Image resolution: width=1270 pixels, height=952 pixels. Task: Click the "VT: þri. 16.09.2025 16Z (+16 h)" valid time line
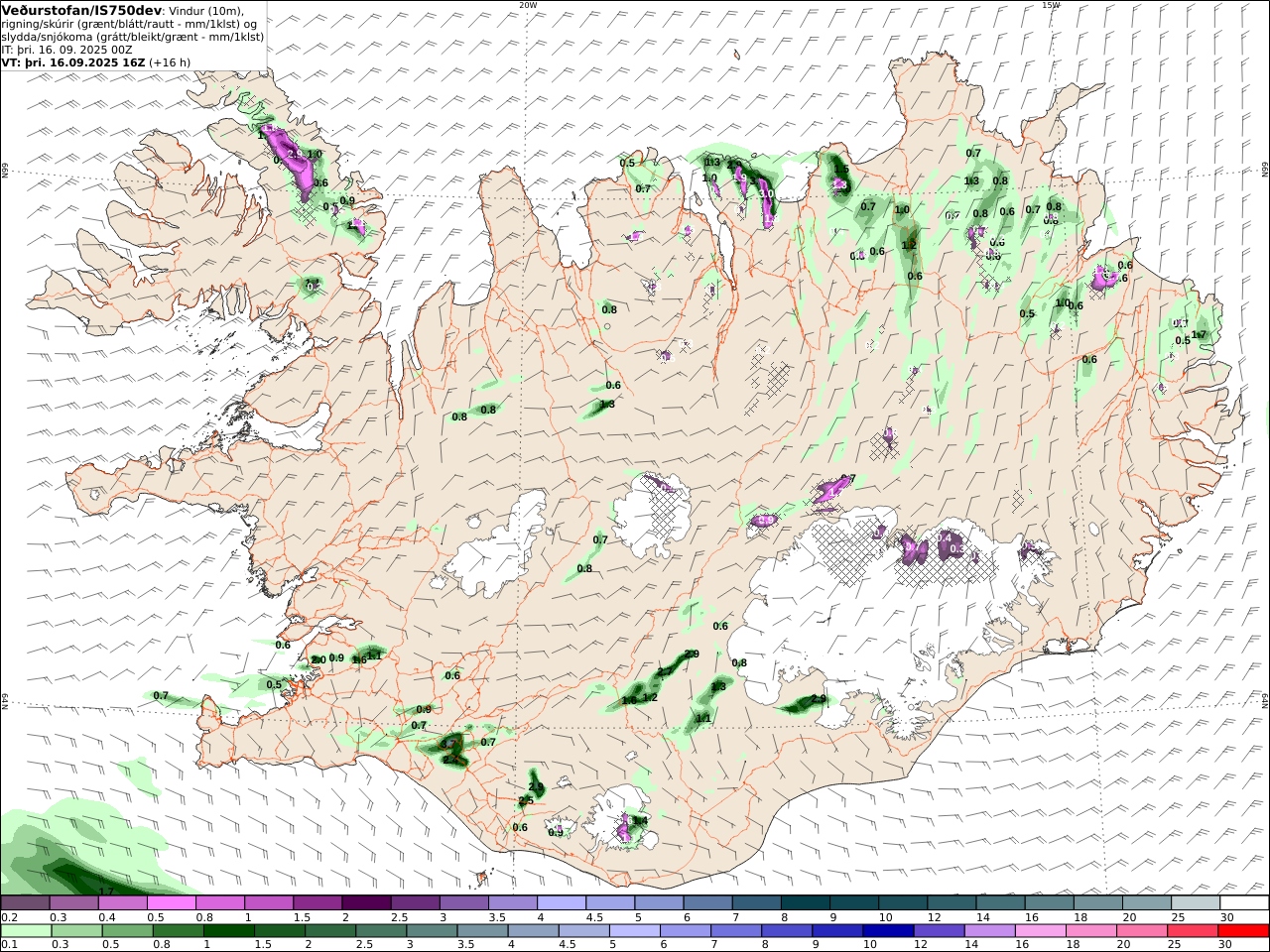(96, 61)
